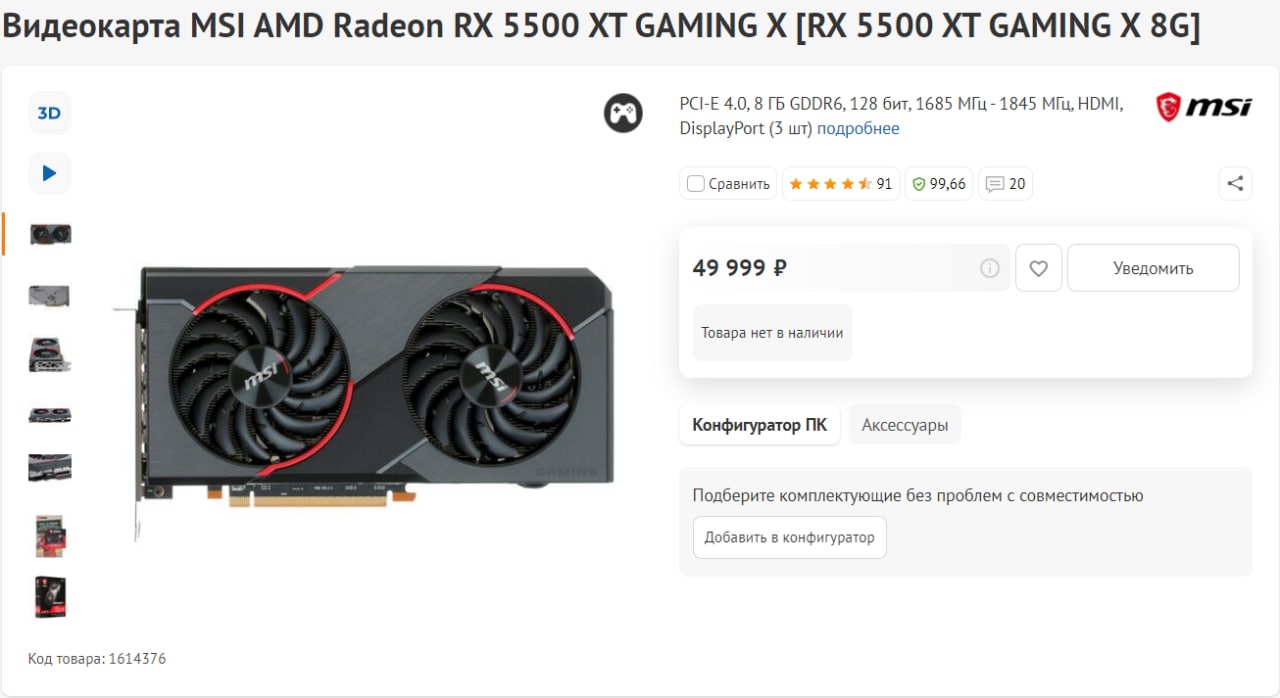Click Добавить в конфигуратор button
This screenshot has height=698, width=1280.
[790, 537]
